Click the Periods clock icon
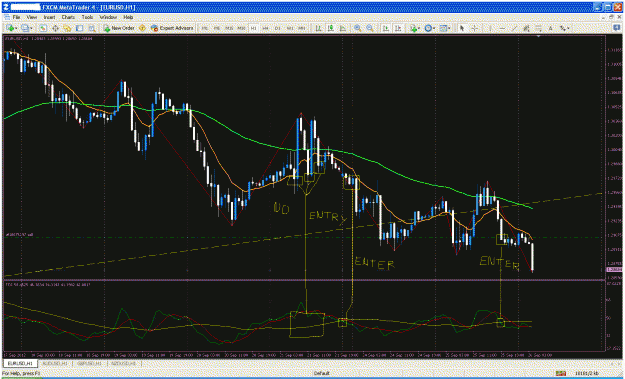625x379 pixels. (x=428, y=28)
